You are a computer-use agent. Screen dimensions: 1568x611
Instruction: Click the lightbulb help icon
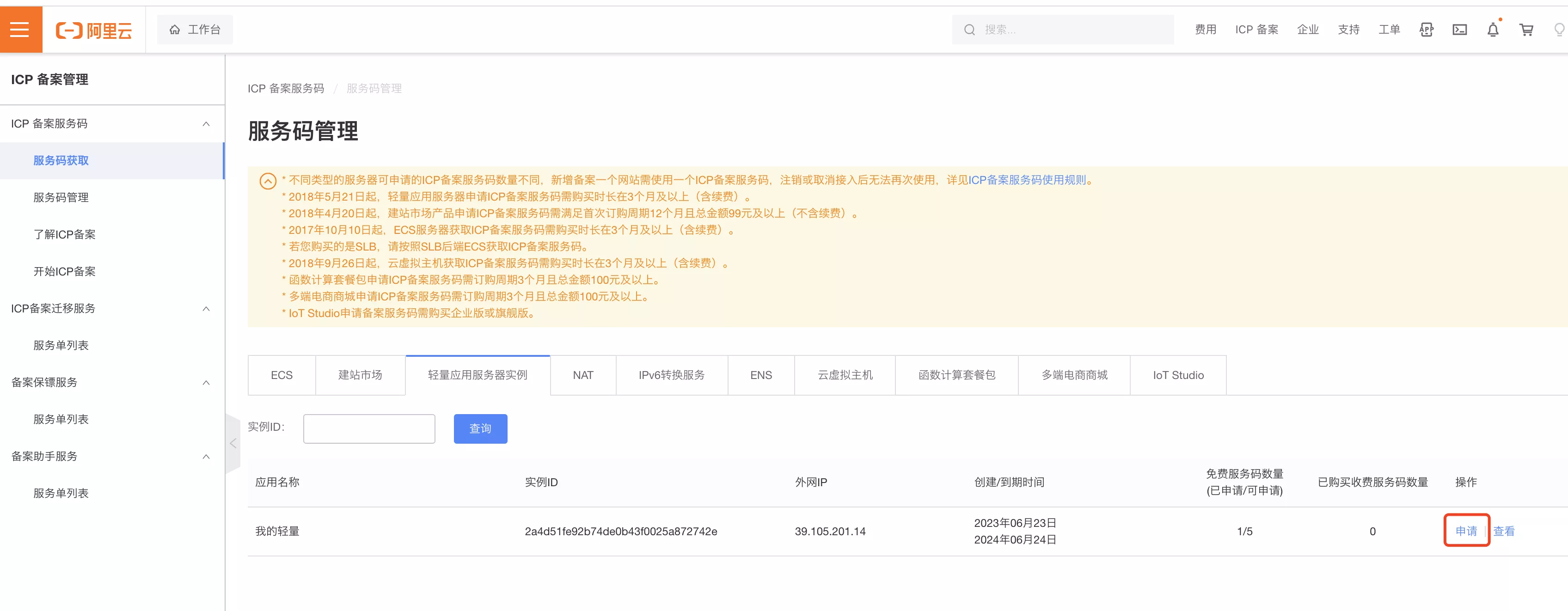[1559, 30]
